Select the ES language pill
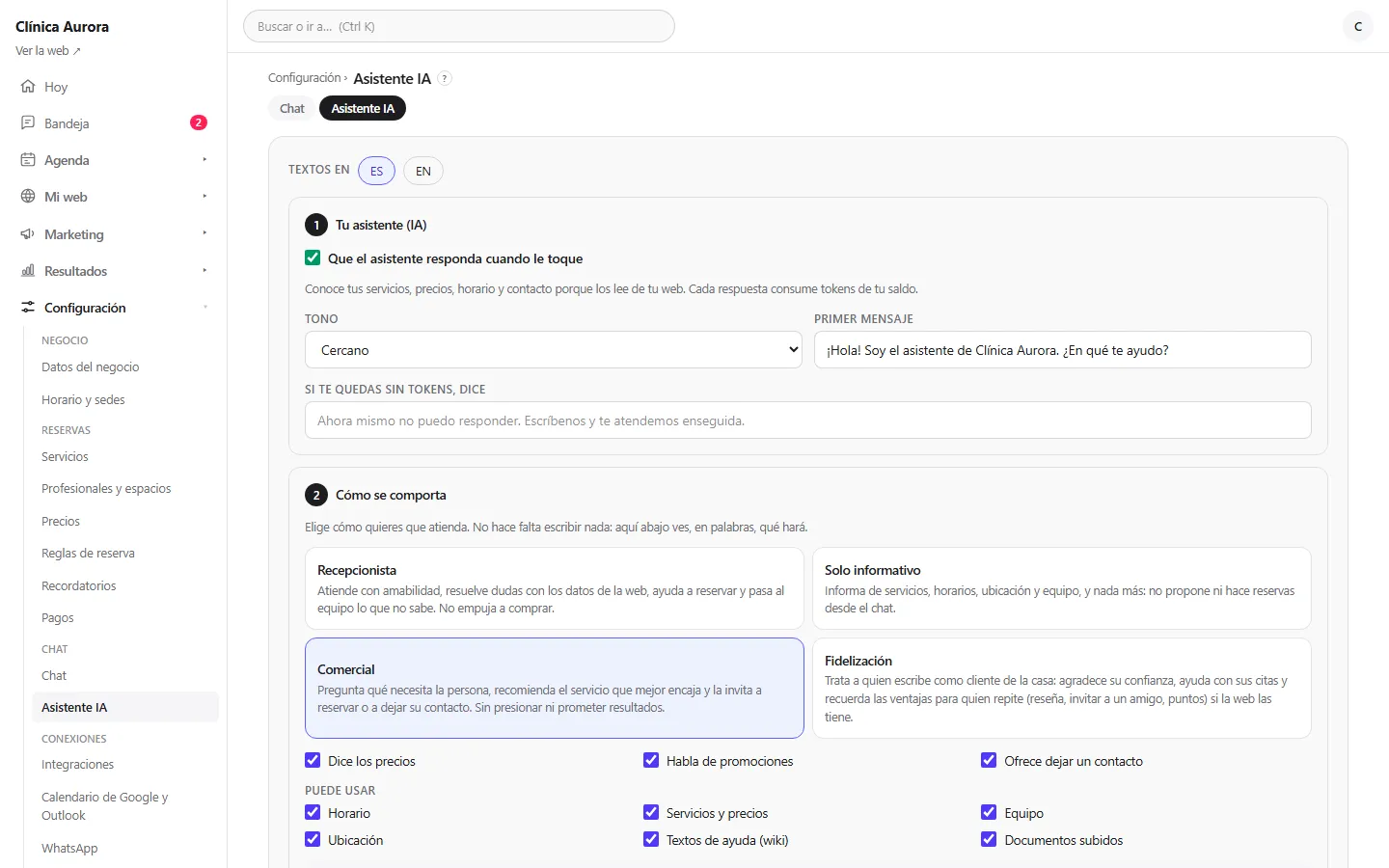 [376, 171]
